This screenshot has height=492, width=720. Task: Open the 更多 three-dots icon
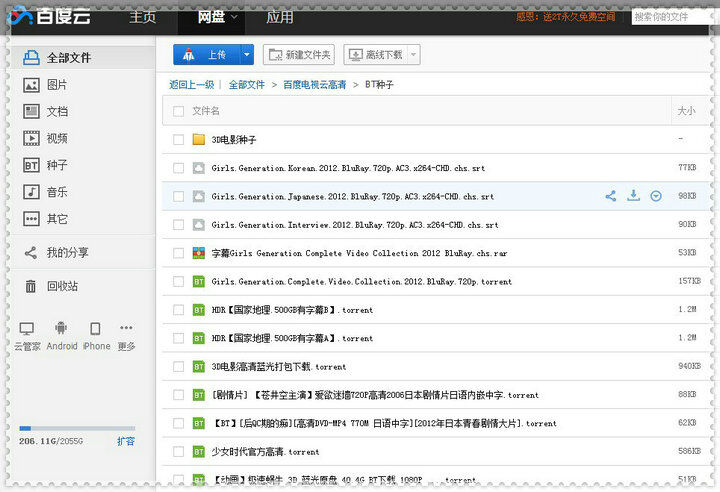pyautogui.click(x=126, y=328)
